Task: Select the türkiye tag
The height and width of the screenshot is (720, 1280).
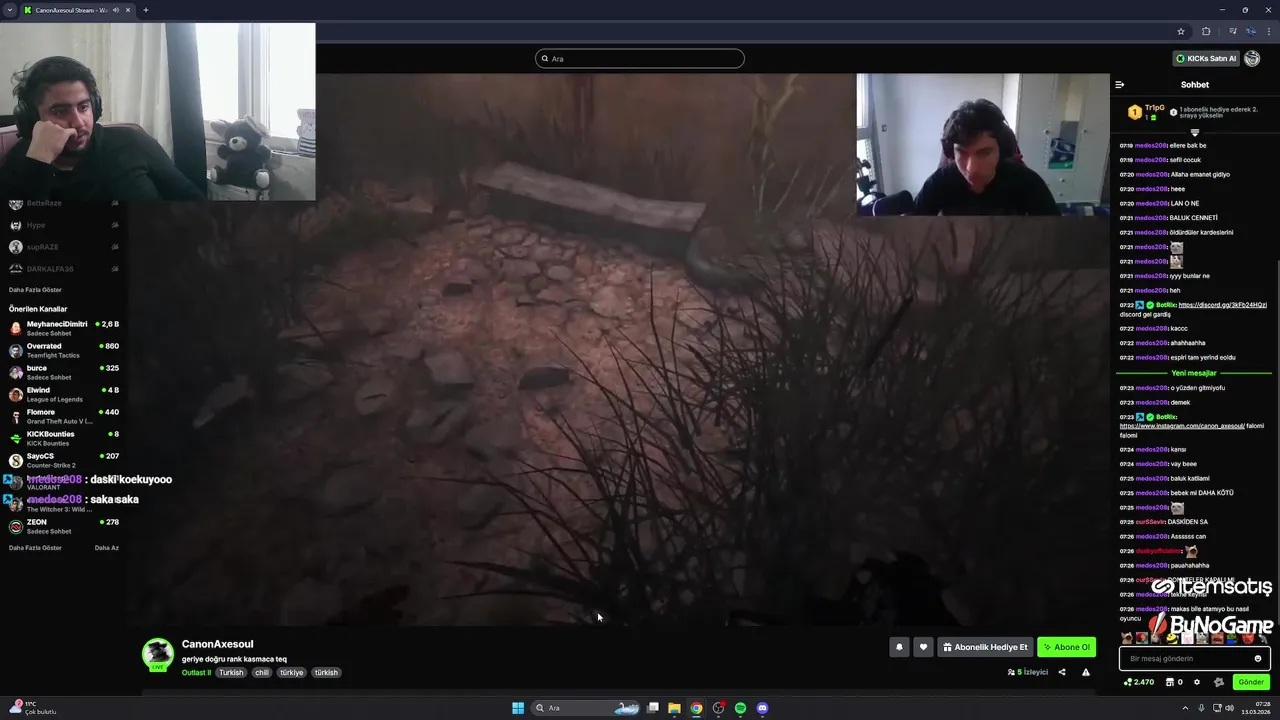Action: pyautogui.click(x=291, y=672)
